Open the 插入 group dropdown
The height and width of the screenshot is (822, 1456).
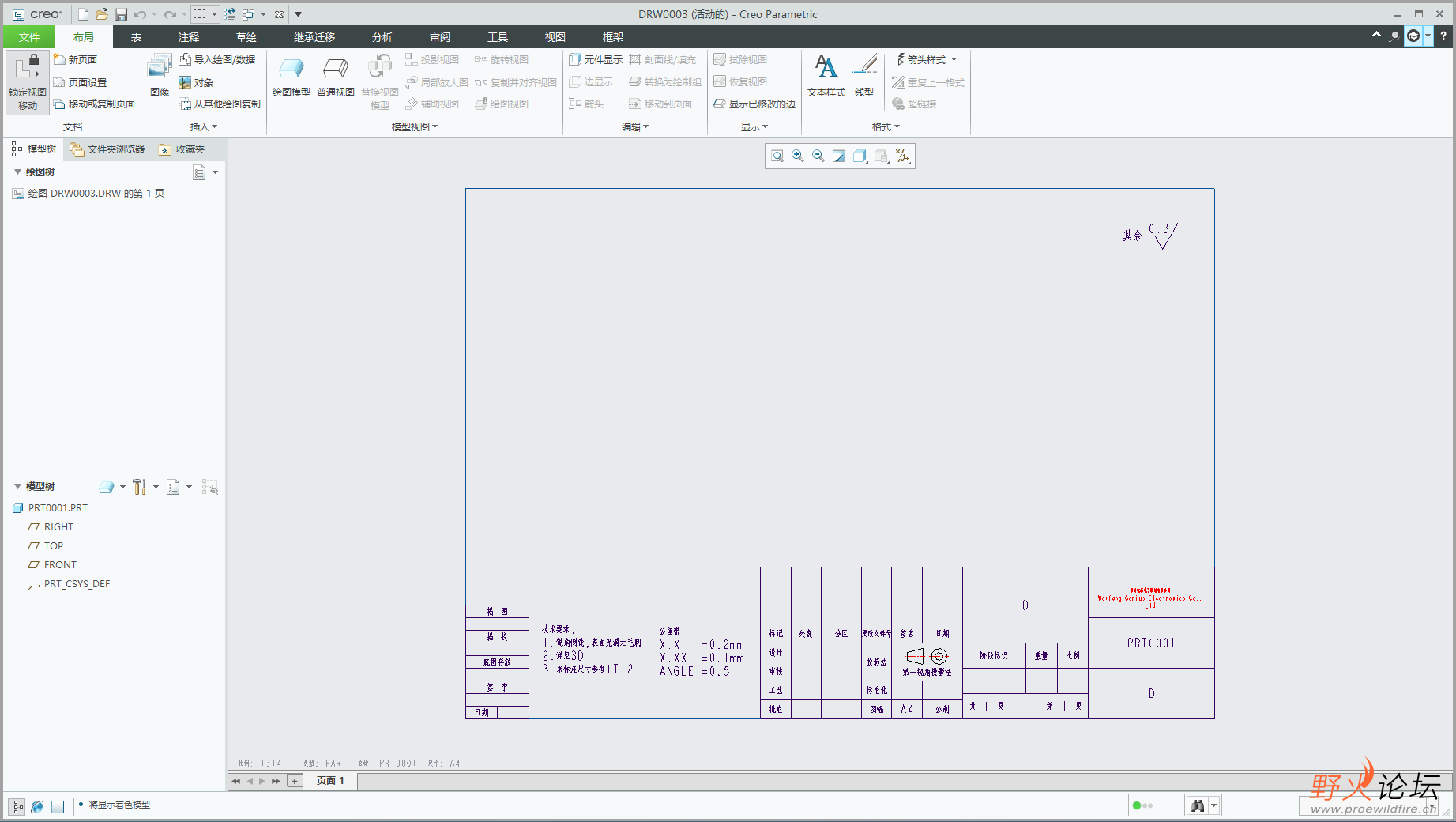click(x=204, y=126)
